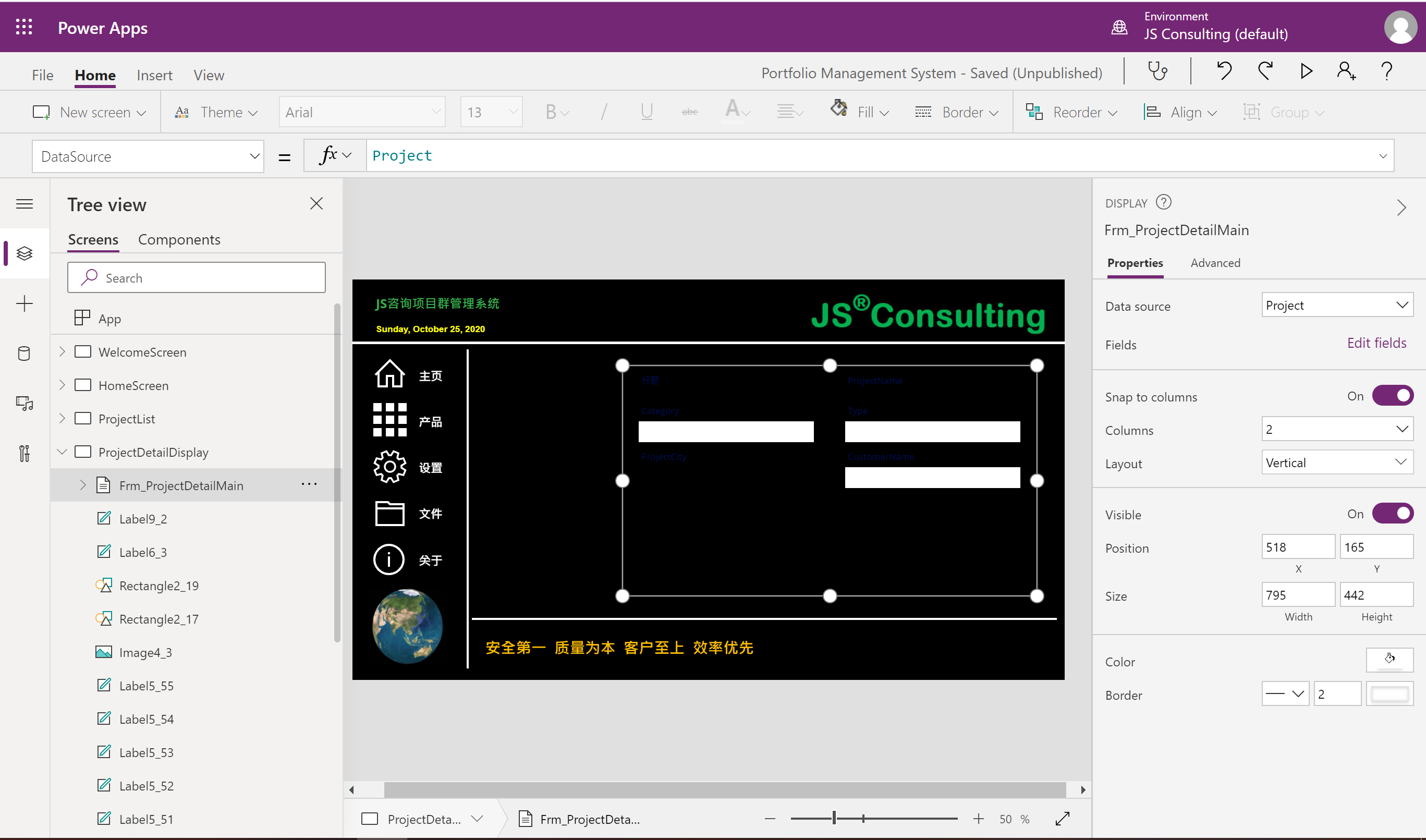Image resolution: width=1426 pixels, height=840 pixels.
Task: Click the product grid icon on canvas
Action: click(x=389, y=419)
